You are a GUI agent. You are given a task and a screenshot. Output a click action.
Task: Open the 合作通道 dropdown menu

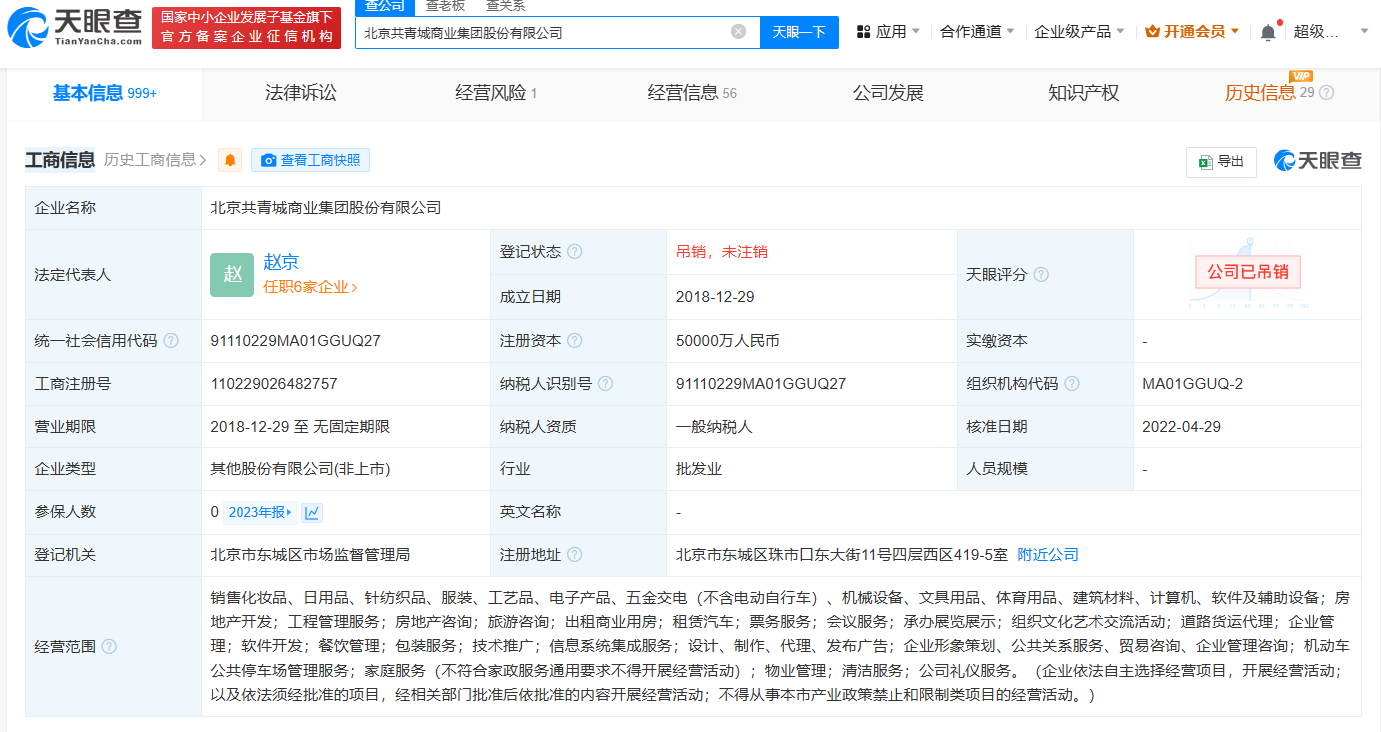coord(977,32)
